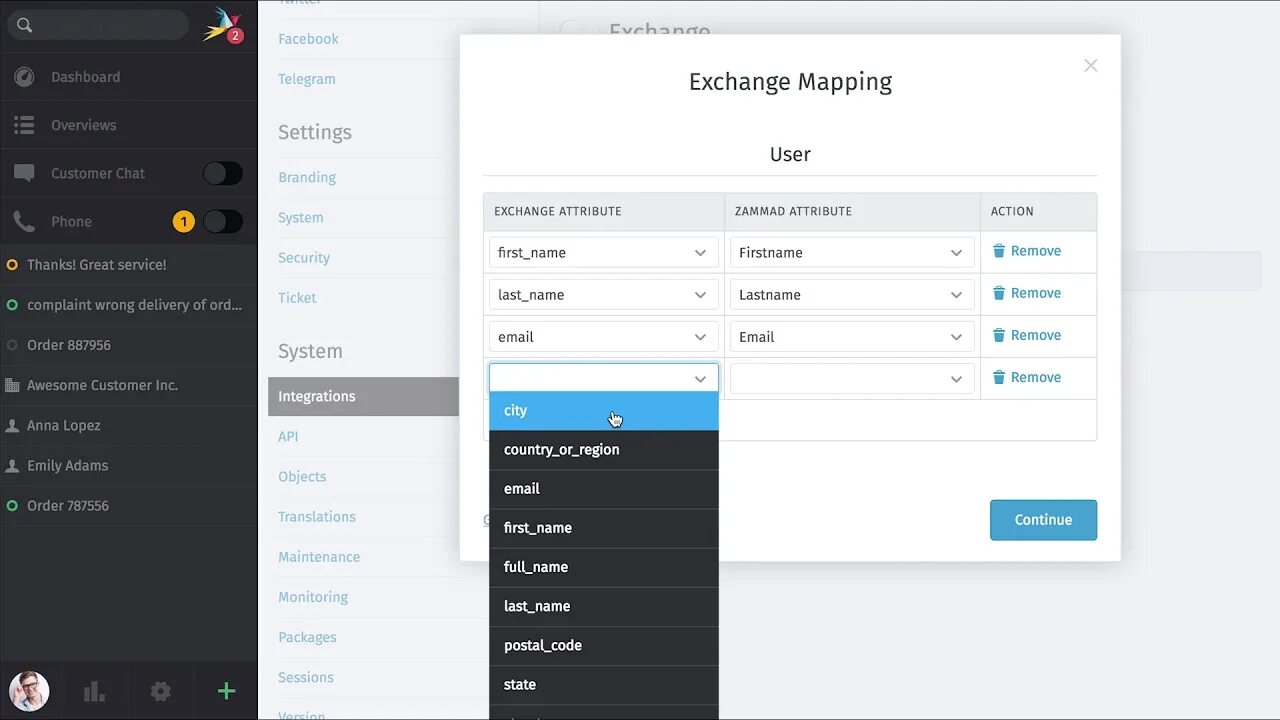Open the Telegram channel settings
1280x720 pixels.
coord(307,79)
